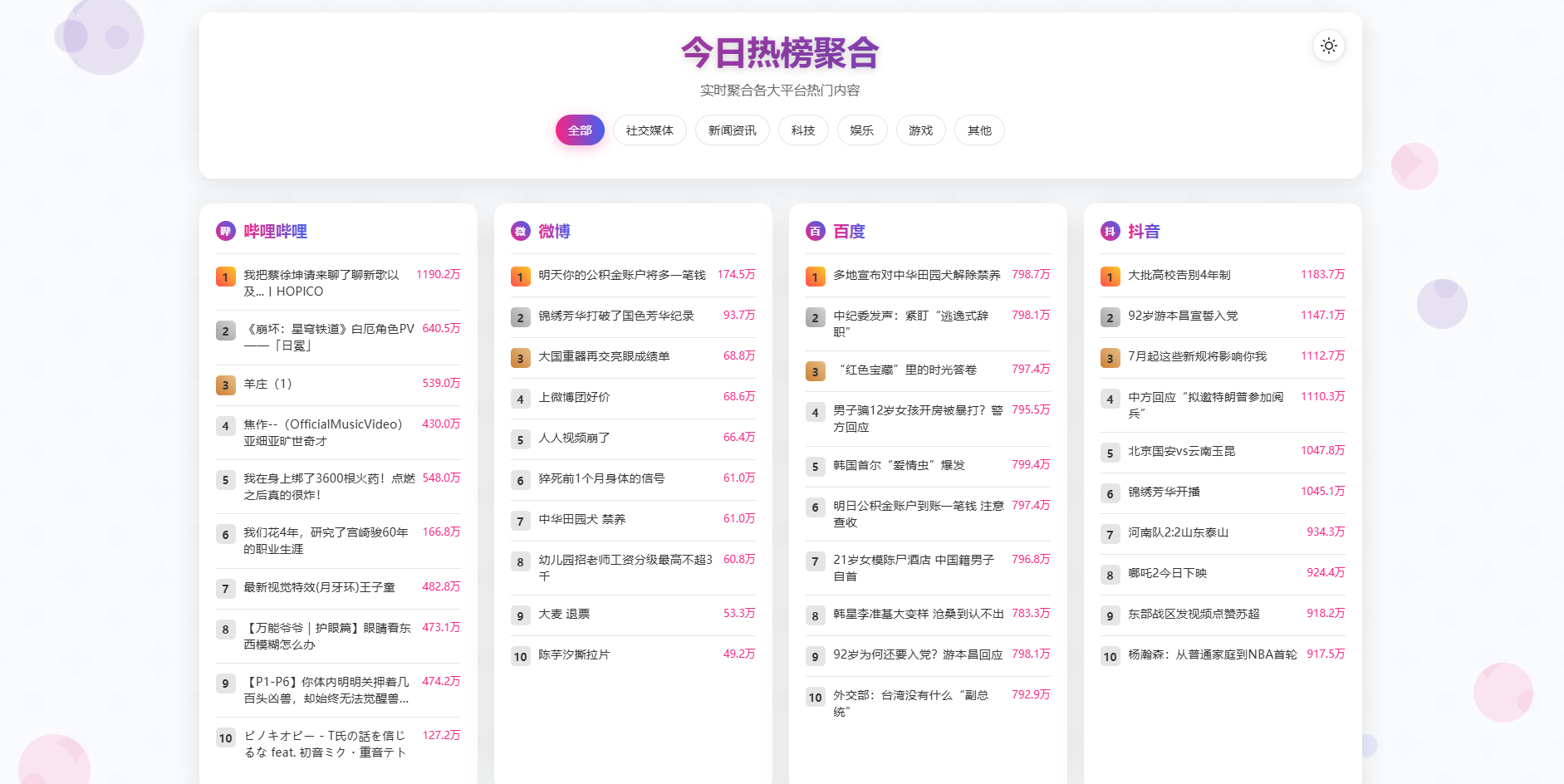This screenshot has height=784, width=1564.
Task: Open 多地宣布对中华田园犬解除禁养 Baidu item
Action: point(917,275)
